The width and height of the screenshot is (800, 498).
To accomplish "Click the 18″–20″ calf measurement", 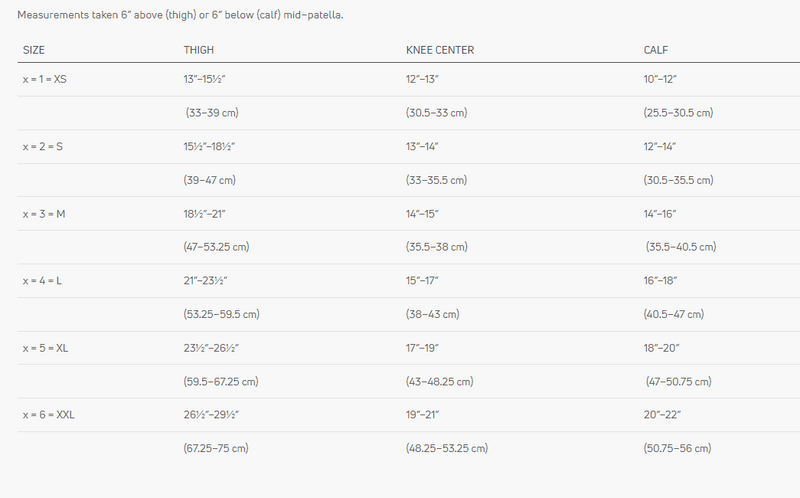I will tap(661, 348).
